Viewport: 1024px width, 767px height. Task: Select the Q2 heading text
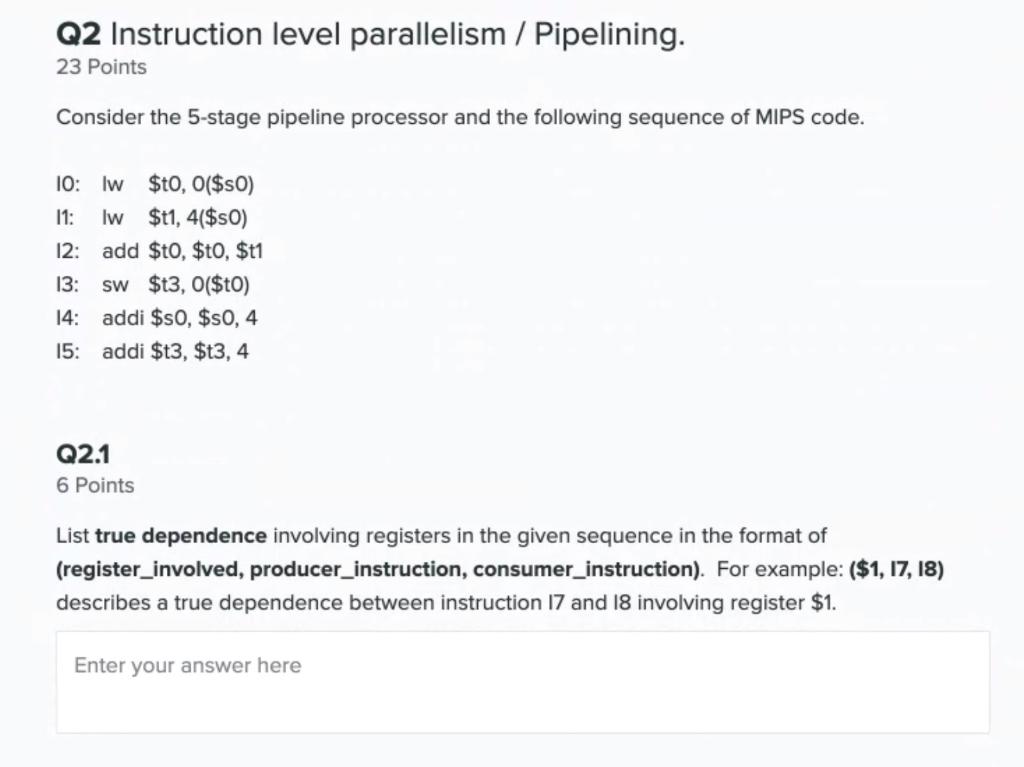[80, 33]
